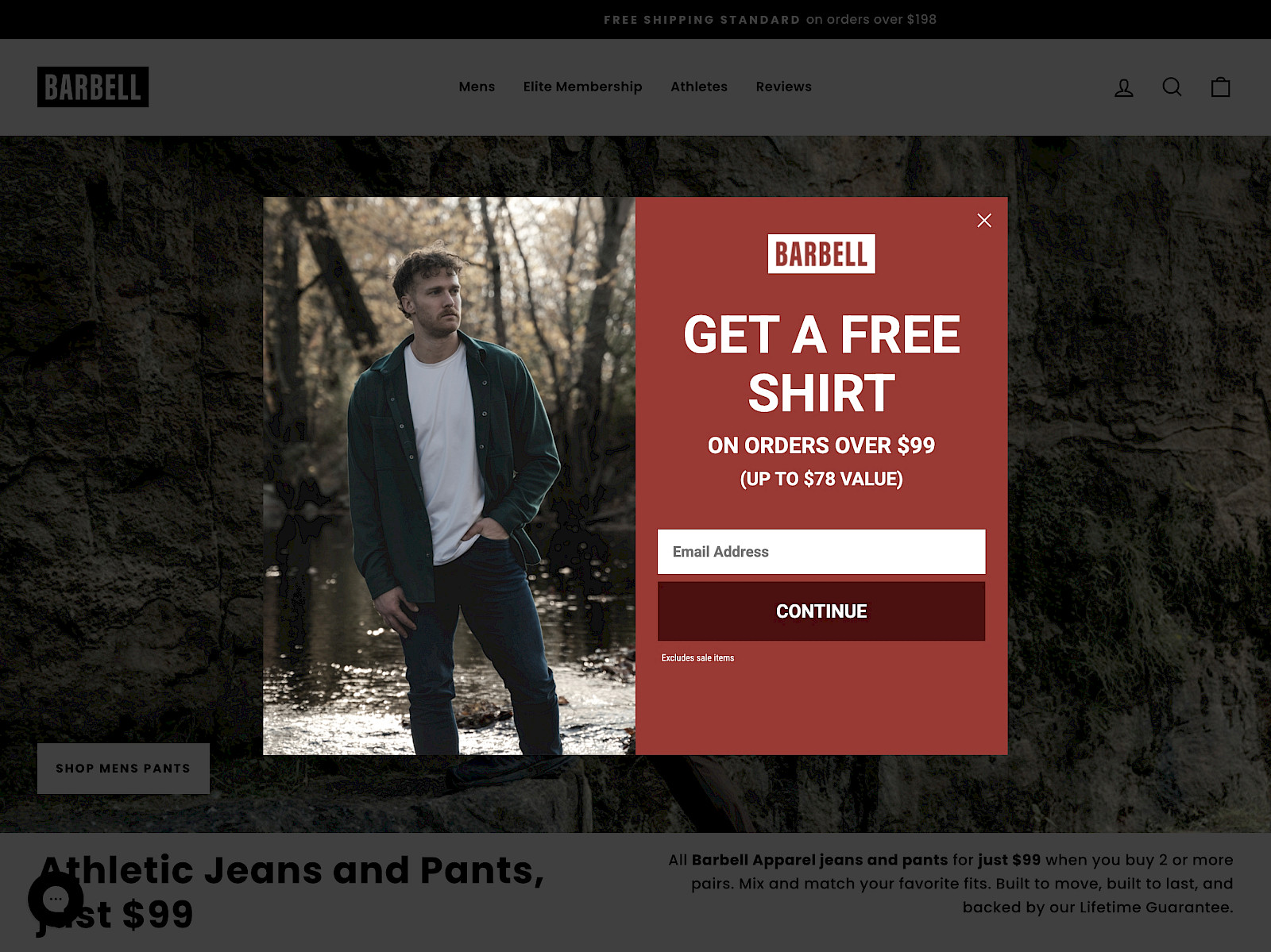Open the account login icon
This screenshot has width=1271, height=952.
coord(1123,87)
